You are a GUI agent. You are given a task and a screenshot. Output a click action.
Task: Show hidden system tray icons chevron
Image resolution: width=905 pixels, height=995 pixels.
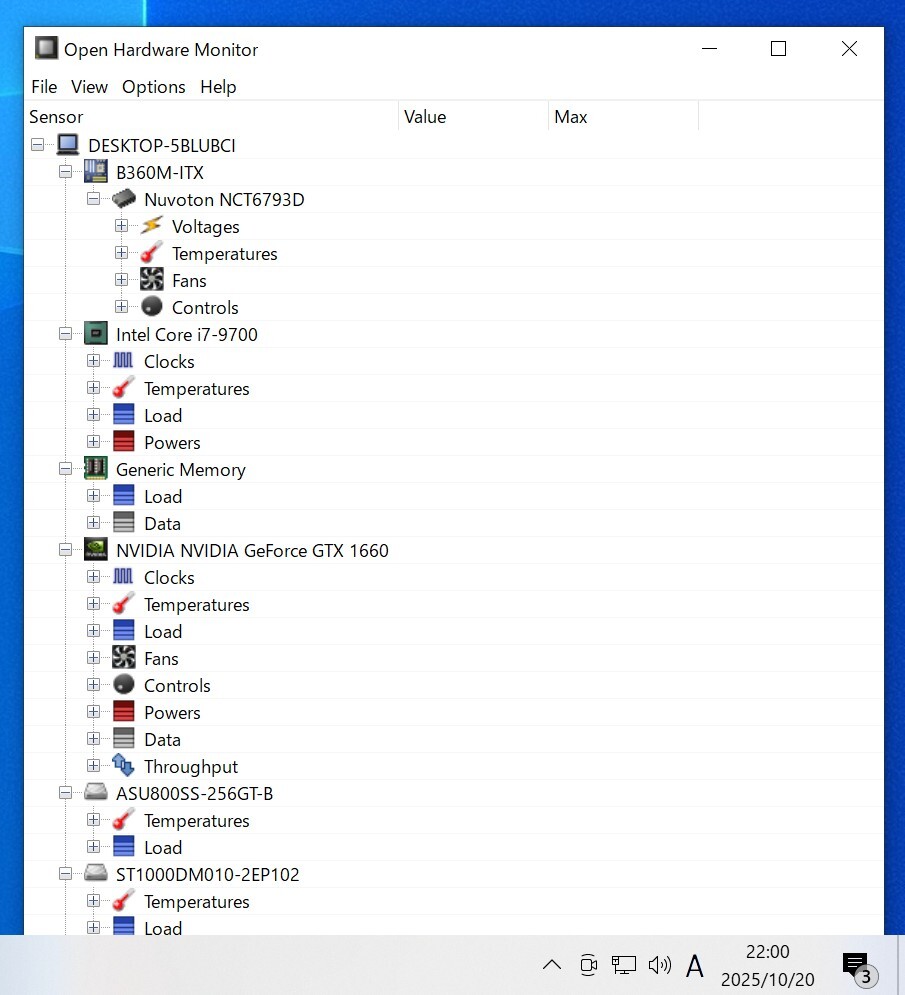[x=552, y=965]
